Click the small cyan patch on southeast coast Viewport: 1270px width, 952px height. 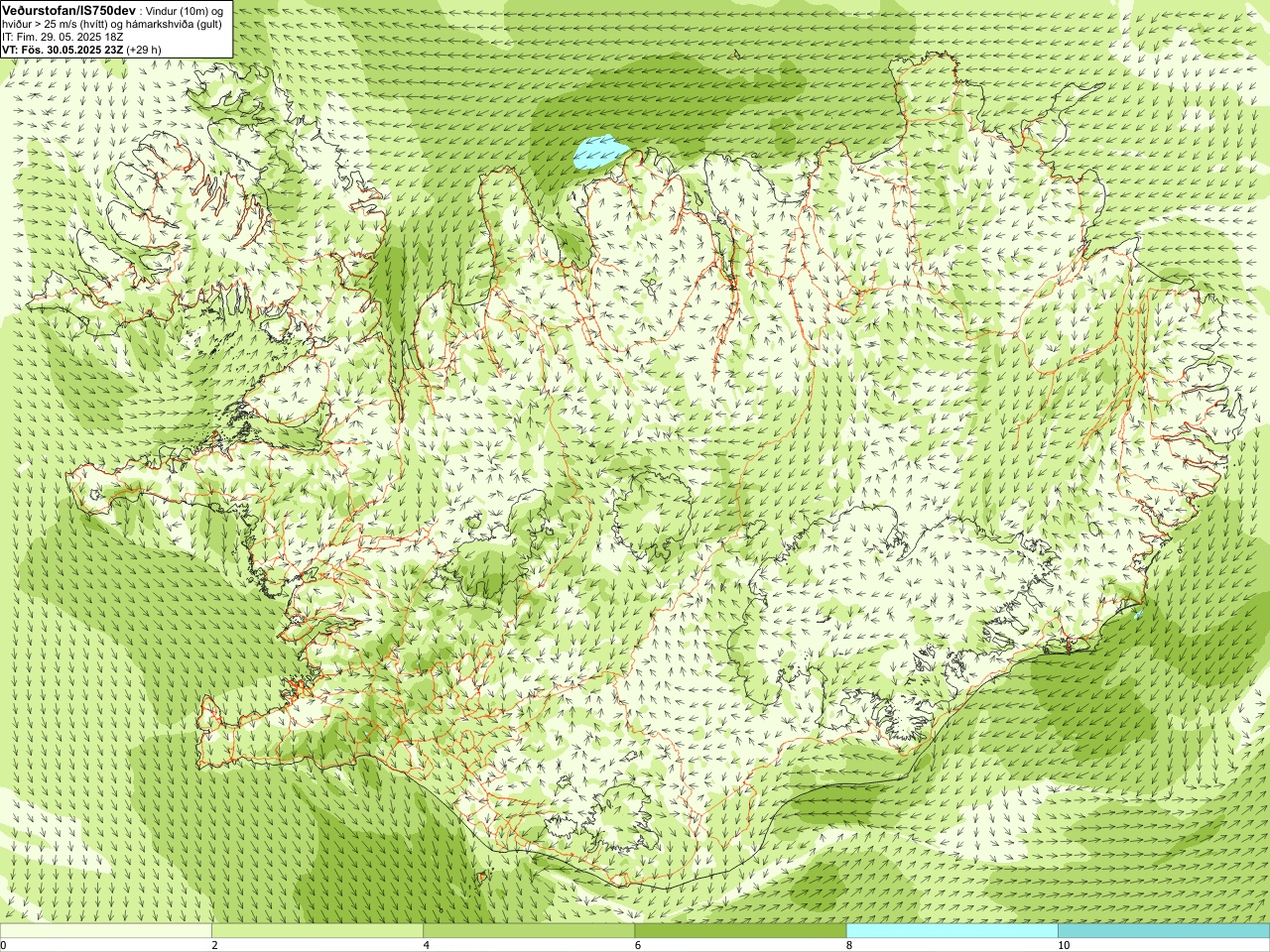(x=1138, y=614)
